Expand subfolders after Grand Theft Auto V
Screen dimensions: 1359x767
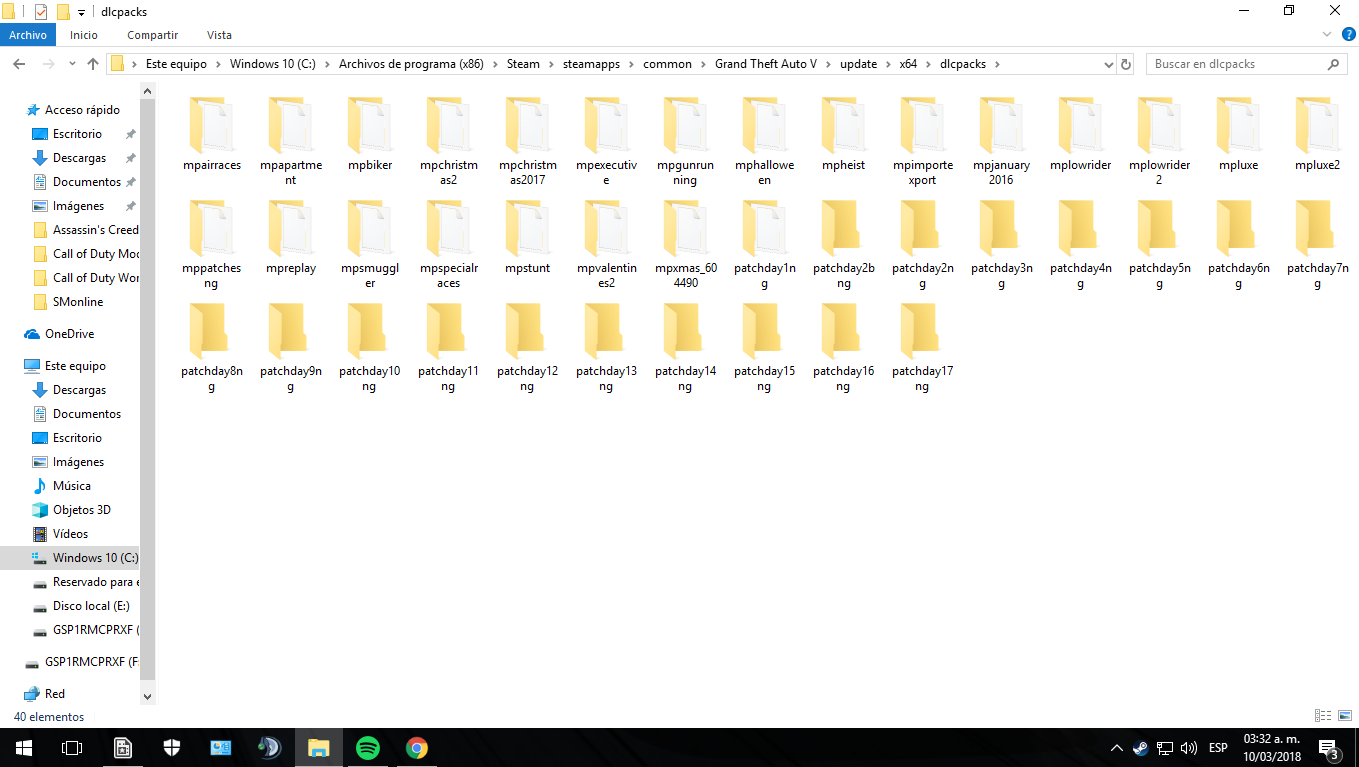pos(828,64)
